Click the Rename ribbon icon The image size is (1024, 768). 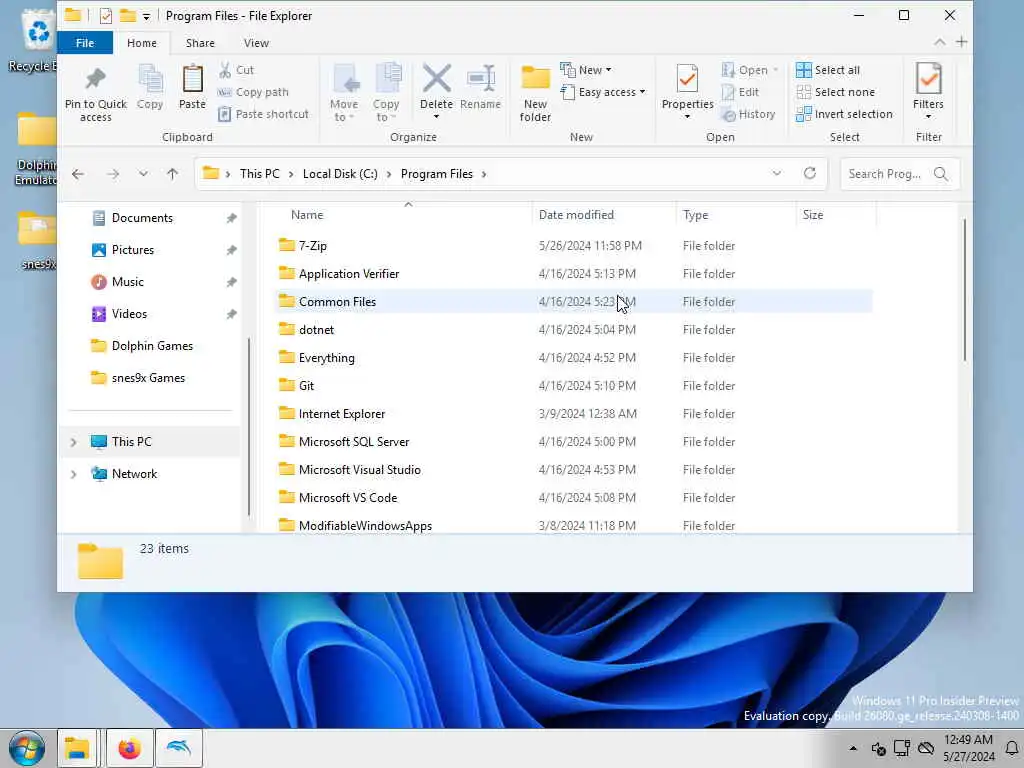[x=481, y=78]
